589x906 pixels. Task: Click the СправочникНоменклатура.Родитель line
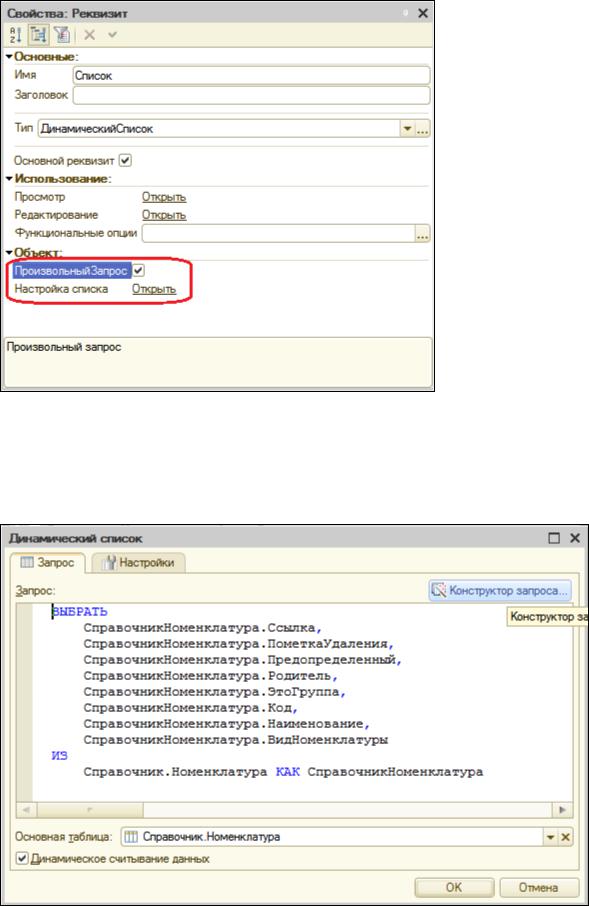coord(210,675)
